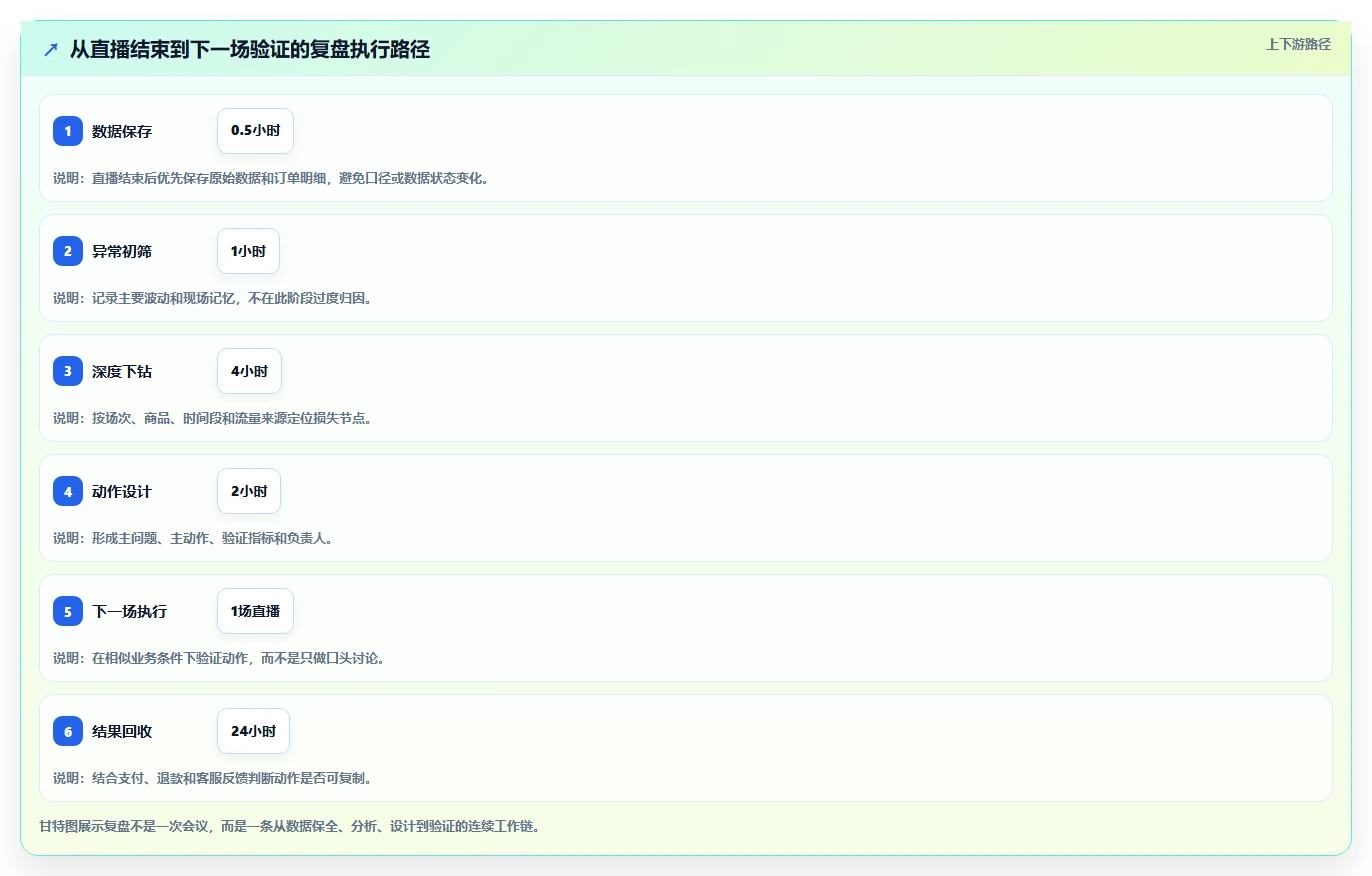
Task: Click the 结果回收 step title
Action: pyautogui.click(x=122, y=731)
